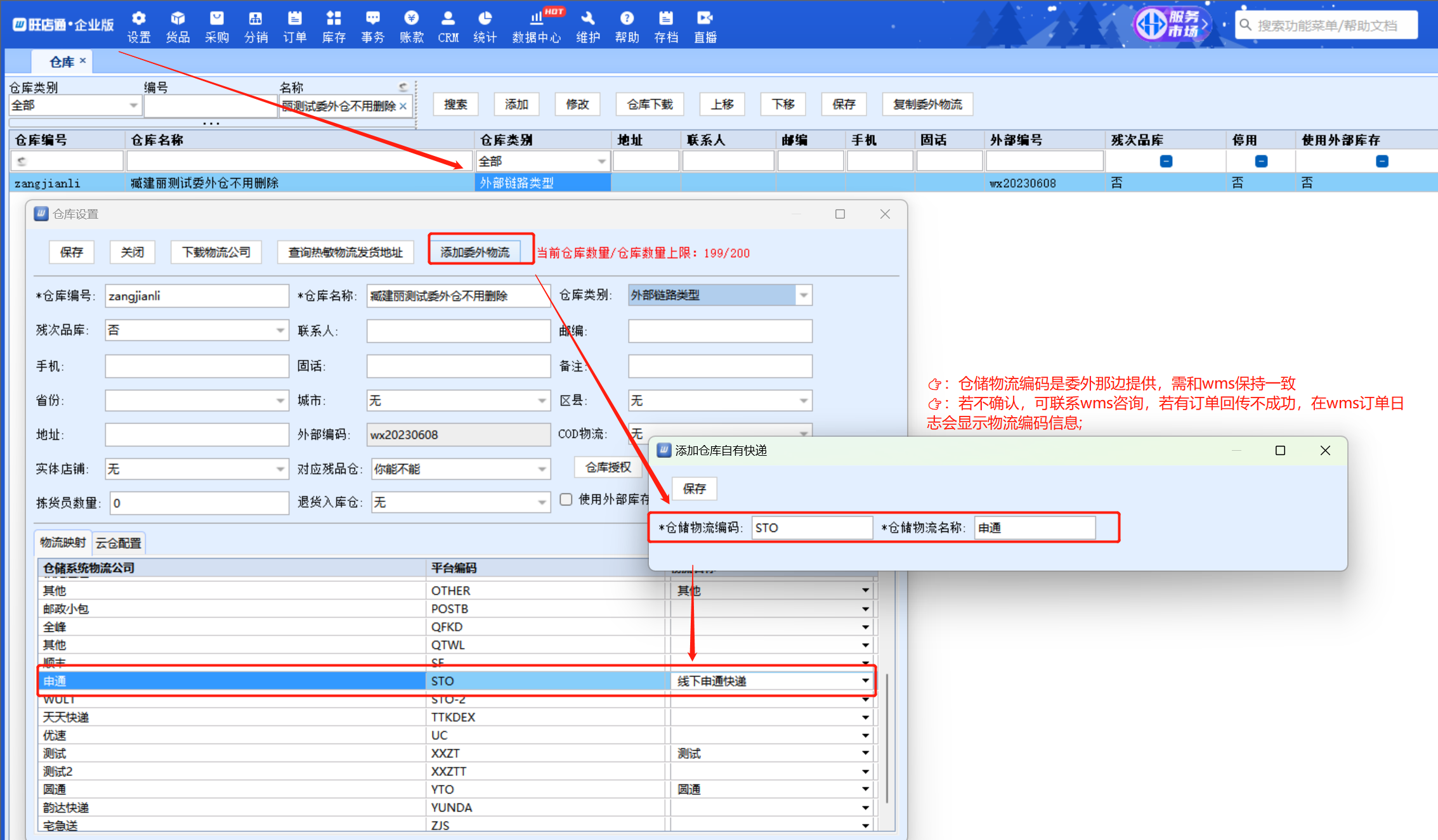Image resolution: width=1438 pixels, height=840 pixels.
Task: Click the 仓储物流编码 input field containing STO
Action: tap(811, 528)
